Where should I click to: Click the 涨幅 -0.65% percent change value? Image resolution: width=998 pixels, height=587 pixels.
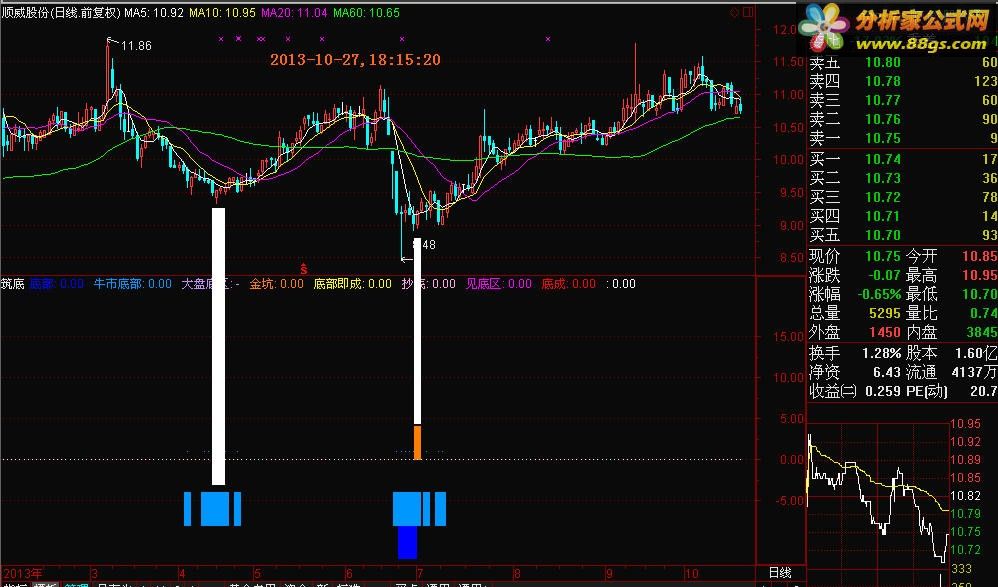pyautogui.click(x=879, y=295)
